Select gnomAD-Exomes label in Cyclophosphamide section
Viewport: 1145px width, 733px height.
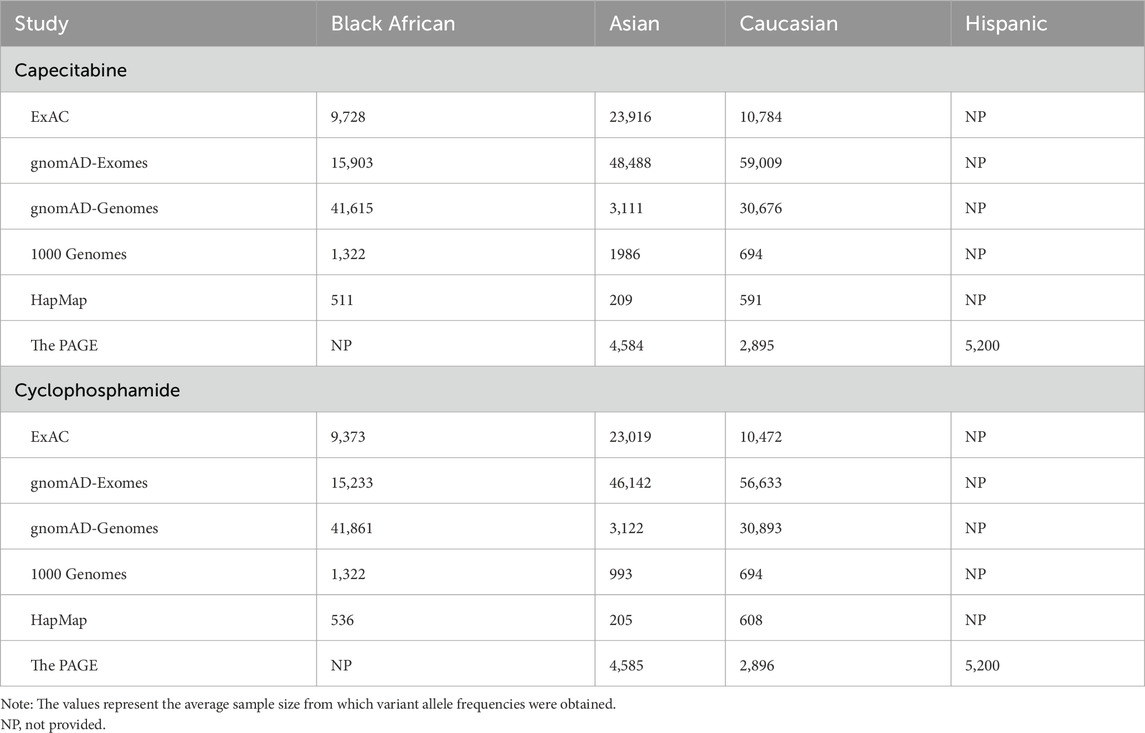coord(89,483)
